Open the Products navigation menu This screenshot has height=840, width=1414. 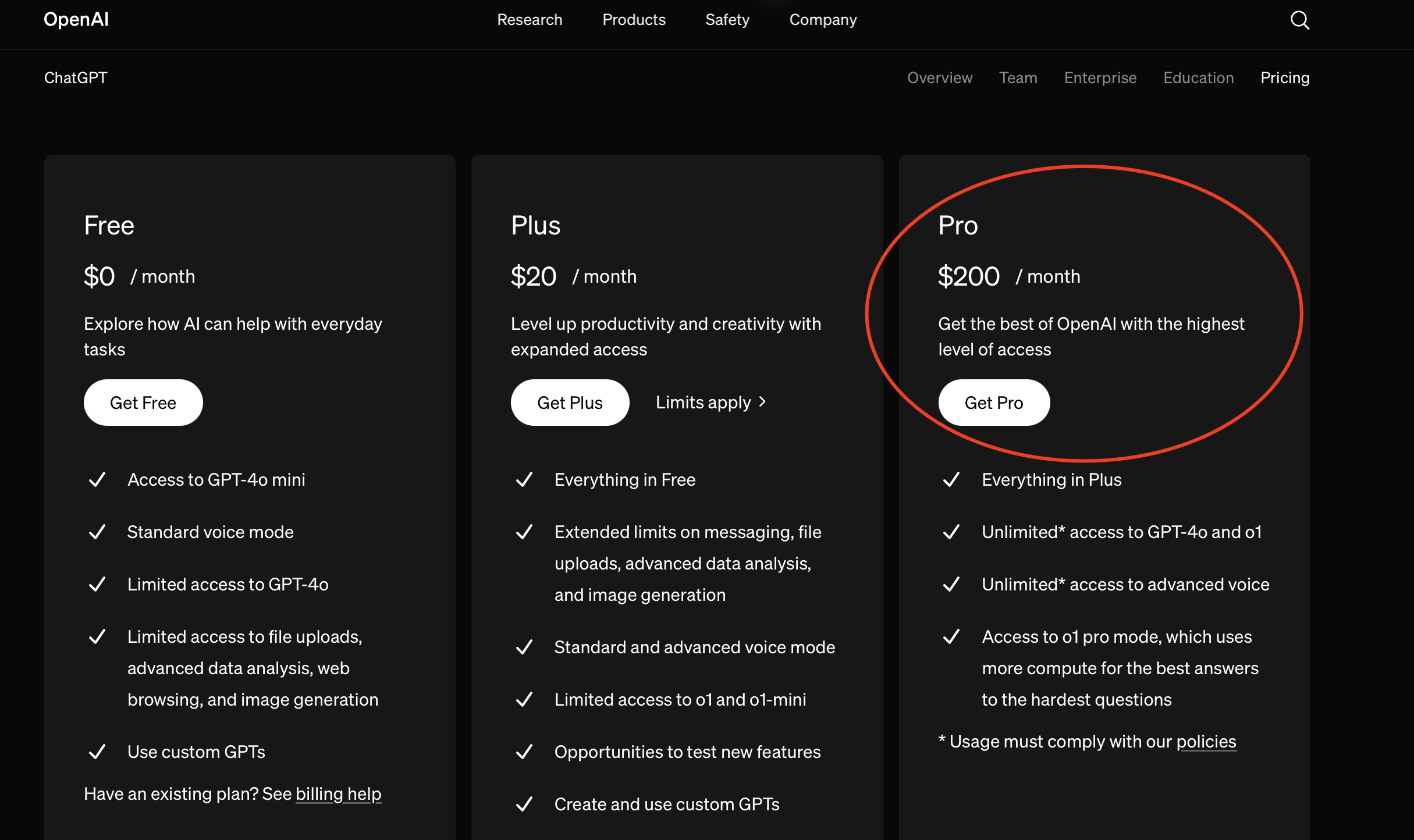(x=634, y=20)
